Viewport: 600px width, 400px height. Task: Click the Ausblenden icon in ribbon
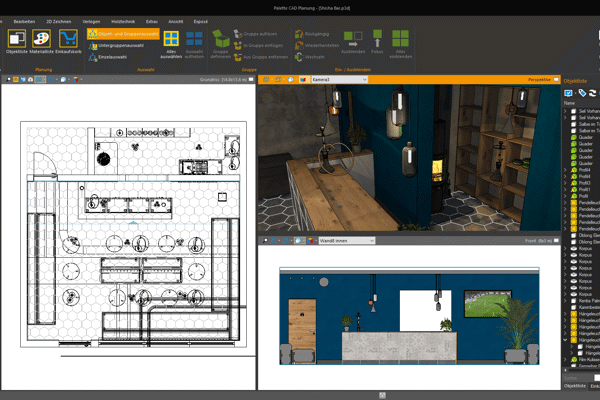point(353,41)
